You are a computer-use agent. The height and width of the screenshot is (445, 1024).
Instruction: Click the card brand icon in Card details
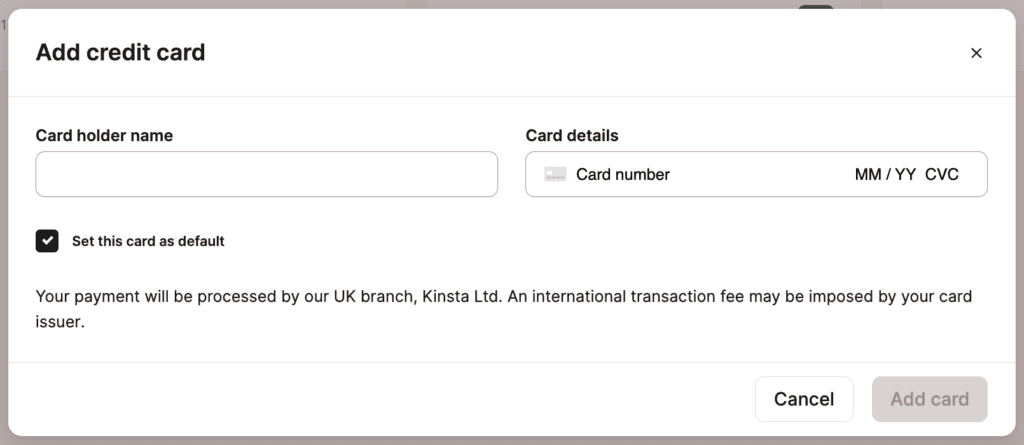coord(555,174)
